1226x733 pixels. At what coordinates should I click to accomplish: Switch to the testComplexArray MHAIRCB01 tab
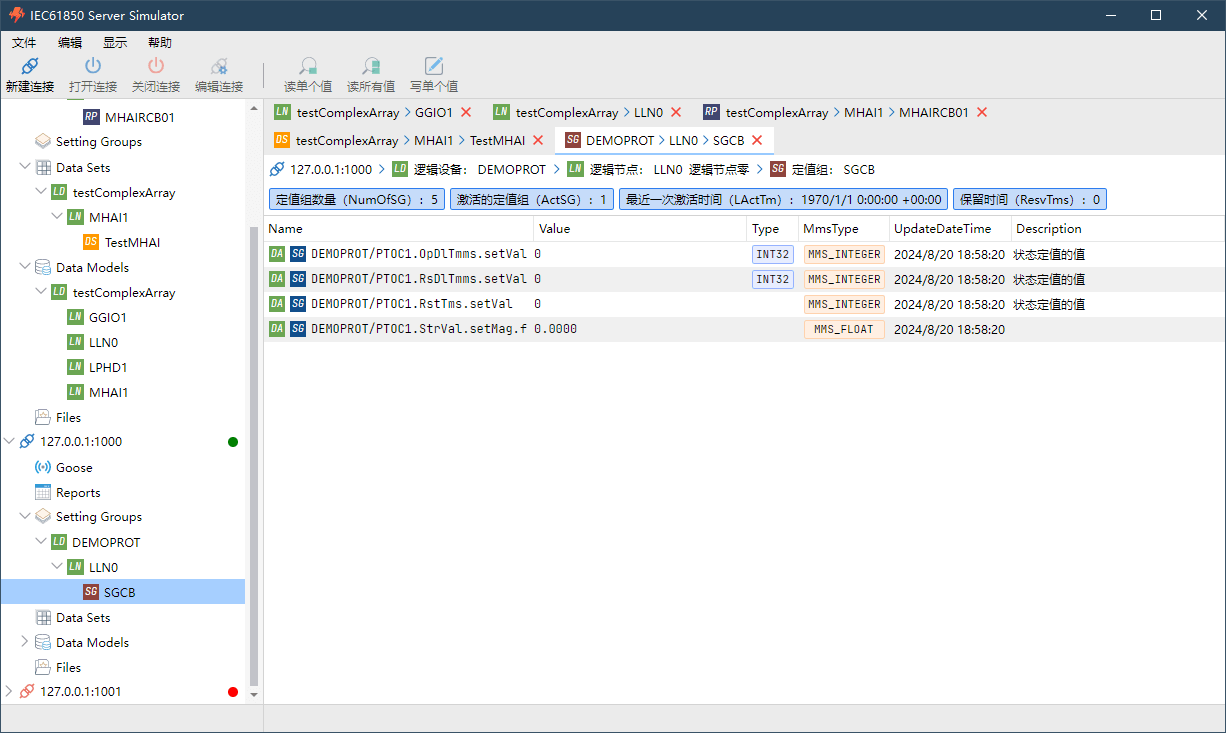point(846,113)
